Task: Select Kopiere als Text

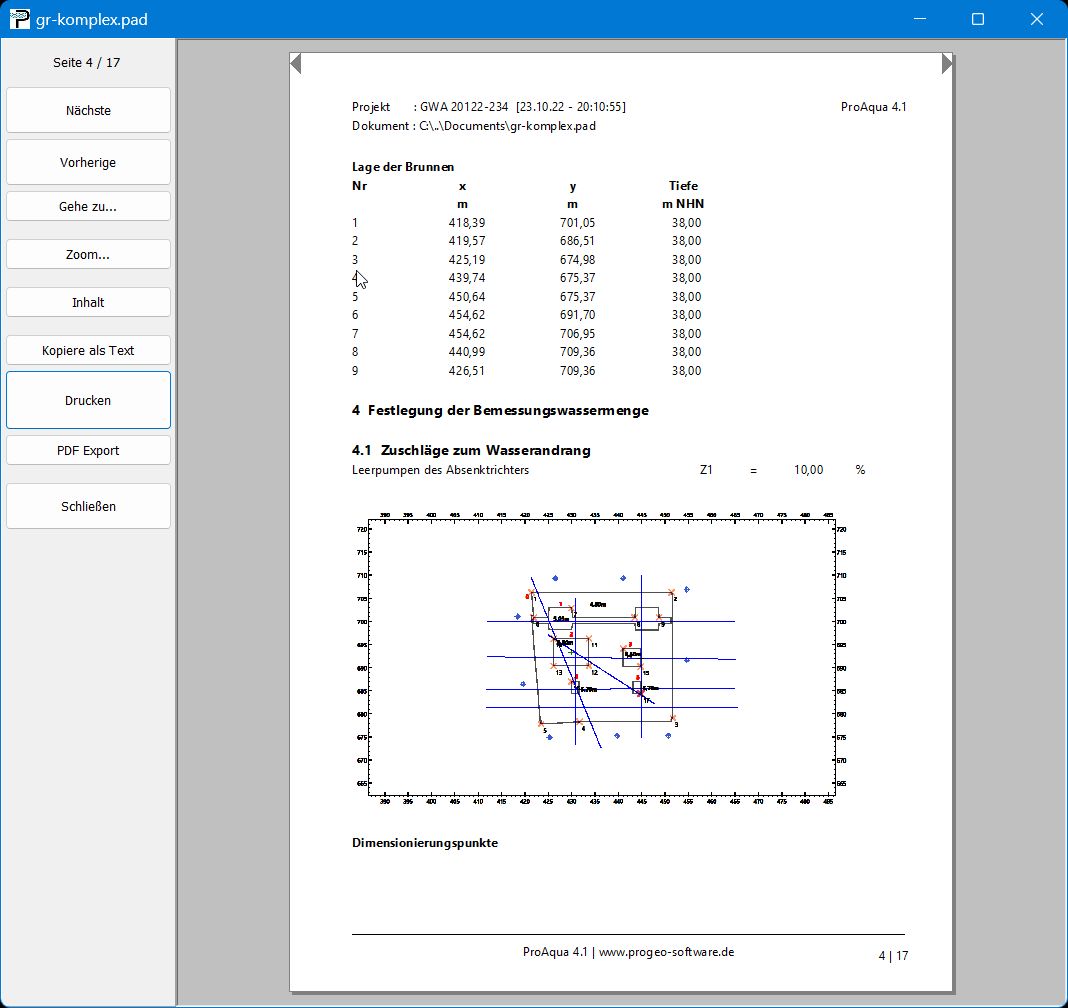Action: click(88, 350)
